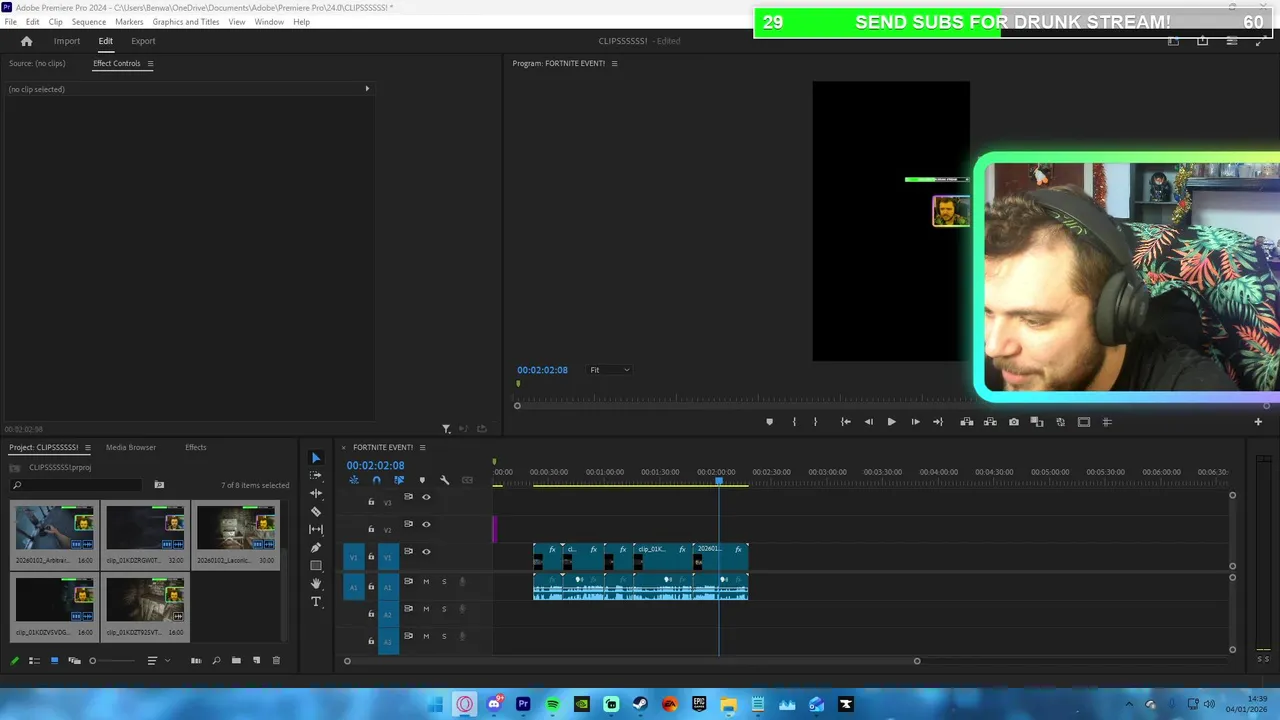Mute audio track A1
This screenshot has height=720, width=1280.
coord(426,581)
